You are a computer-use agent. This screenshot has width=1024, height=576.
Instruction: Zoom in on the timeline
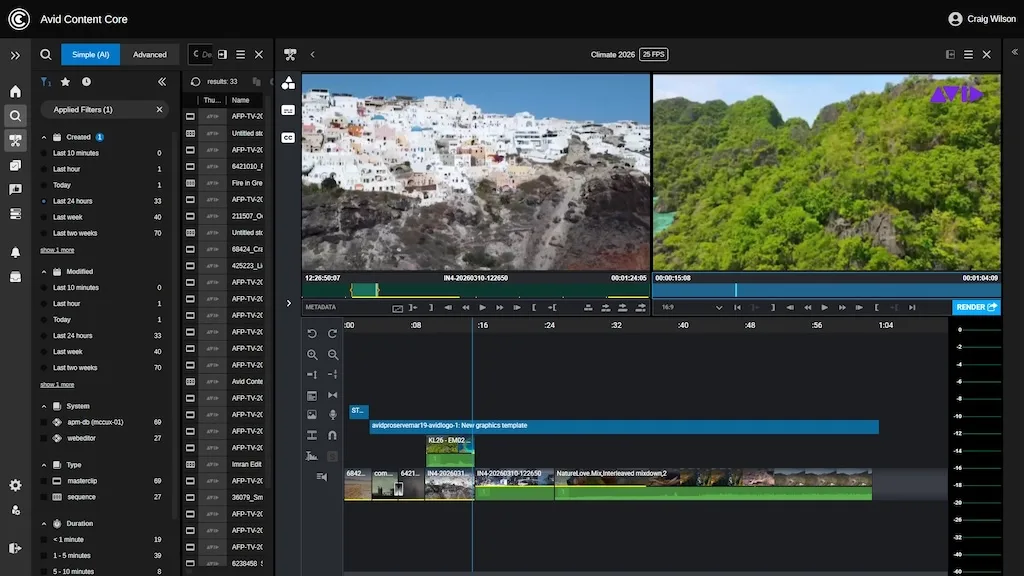[x=312, y=355]
